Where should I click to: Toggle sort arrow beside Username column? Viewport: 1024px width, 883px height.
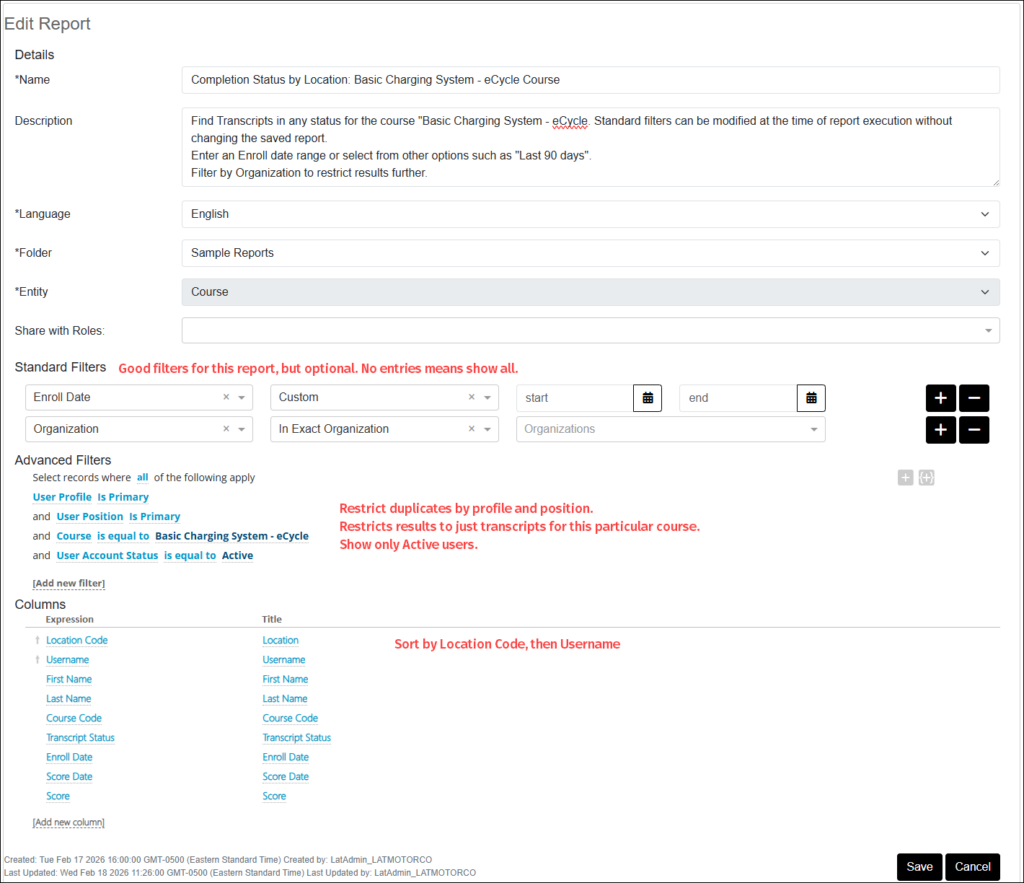coord(38,660)
